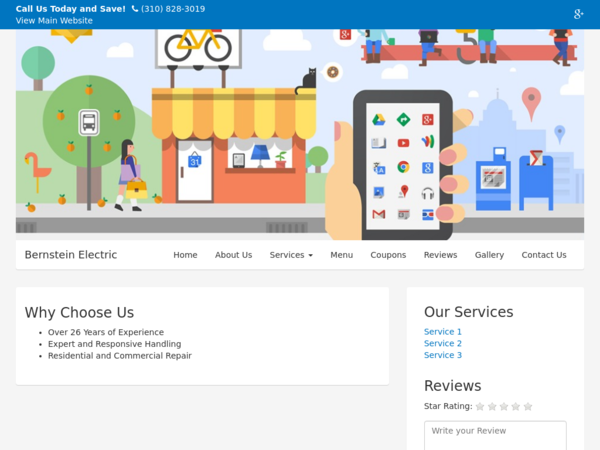
Task: Open the Google Plus icon in header
Action: pos(578,14)
